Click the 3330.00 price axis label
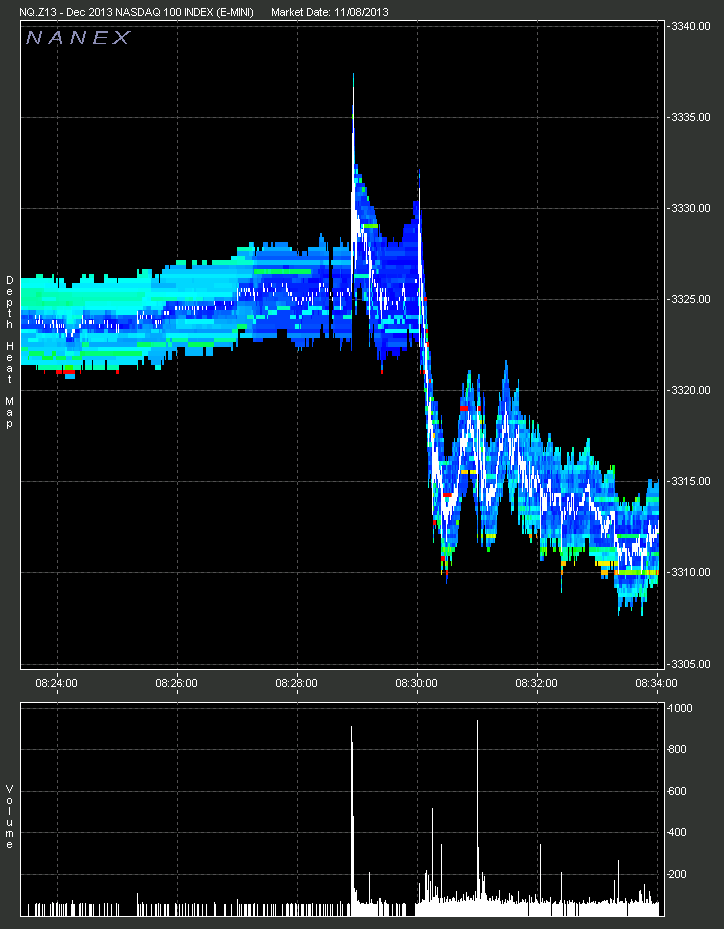This screenshot has width=724, height=929. click(x=690, y=209)
